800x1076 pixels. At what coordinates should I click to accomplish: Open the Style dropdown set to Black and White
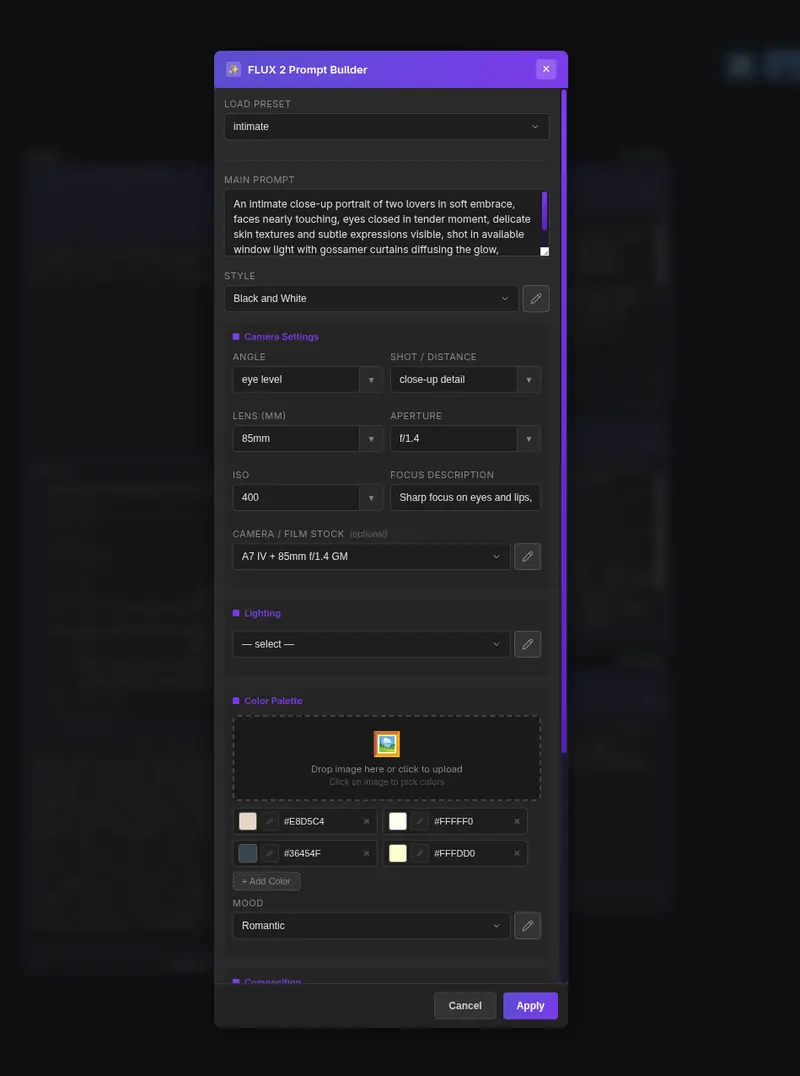[371, 298]
